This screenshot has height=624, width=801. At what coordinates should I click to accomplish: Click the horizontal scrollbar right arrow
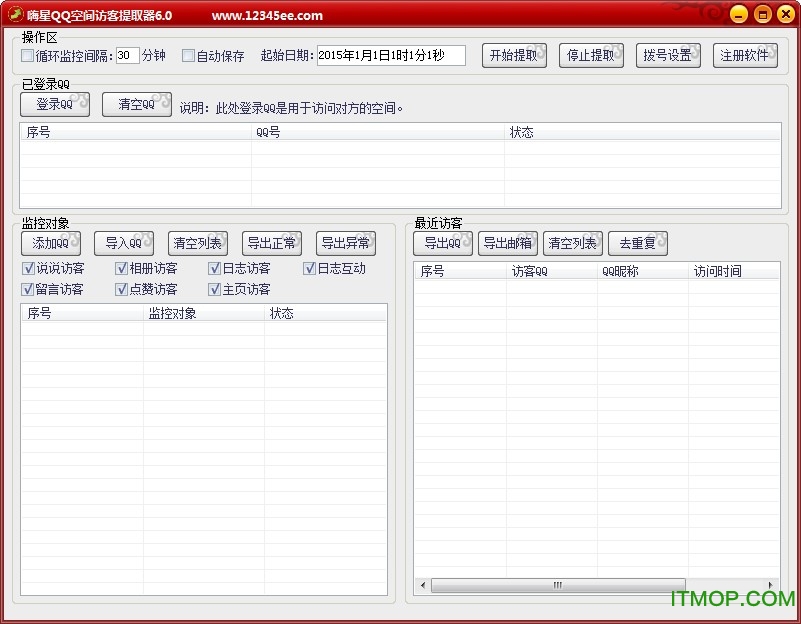(771, 585)
